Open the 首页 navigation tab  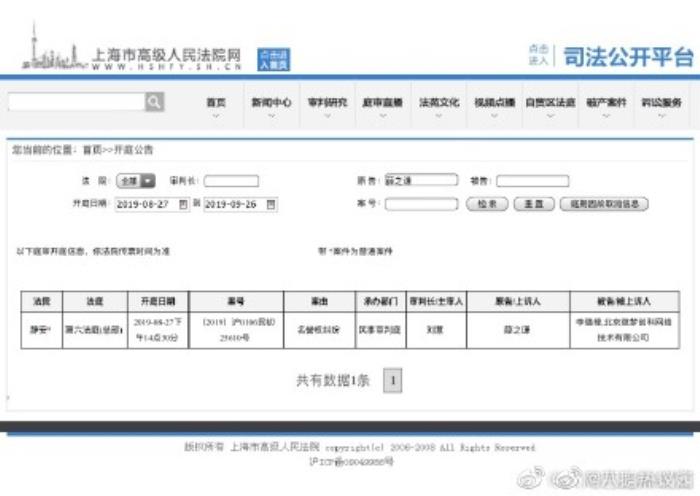tap(216, 107)
